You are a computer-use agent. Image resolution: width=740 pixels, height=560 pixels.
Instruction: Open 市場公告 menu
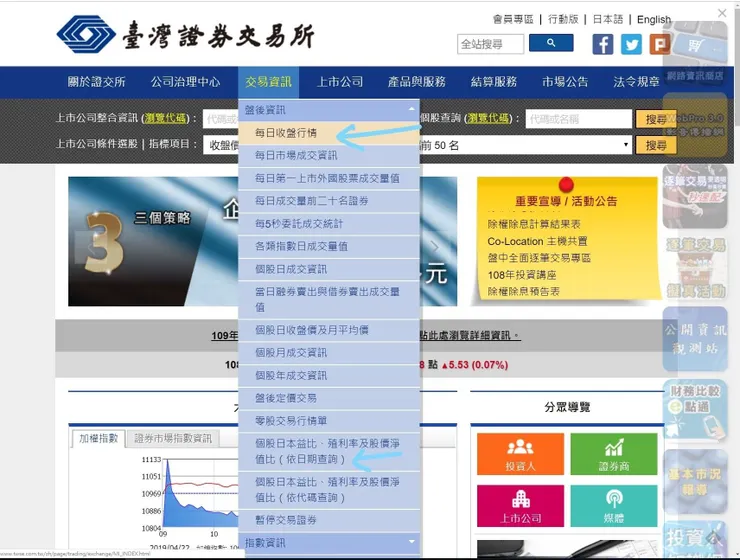(x=565, y=82)
